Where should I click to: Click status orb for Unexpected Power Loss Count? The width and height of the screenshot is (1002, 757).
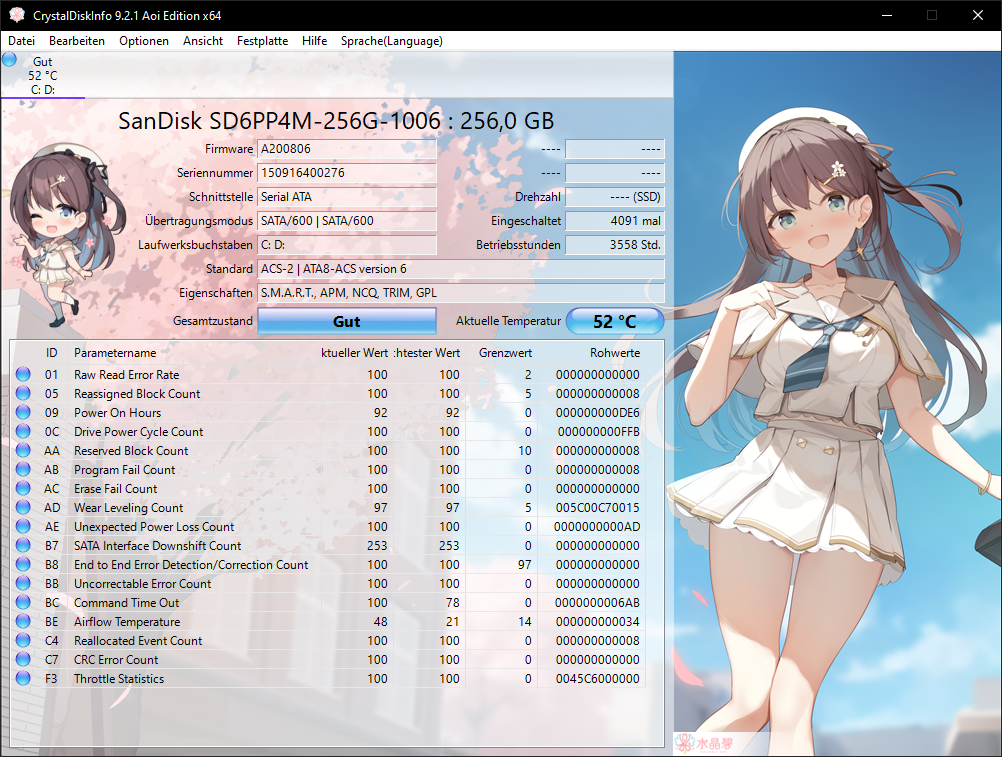coord(23,526)
